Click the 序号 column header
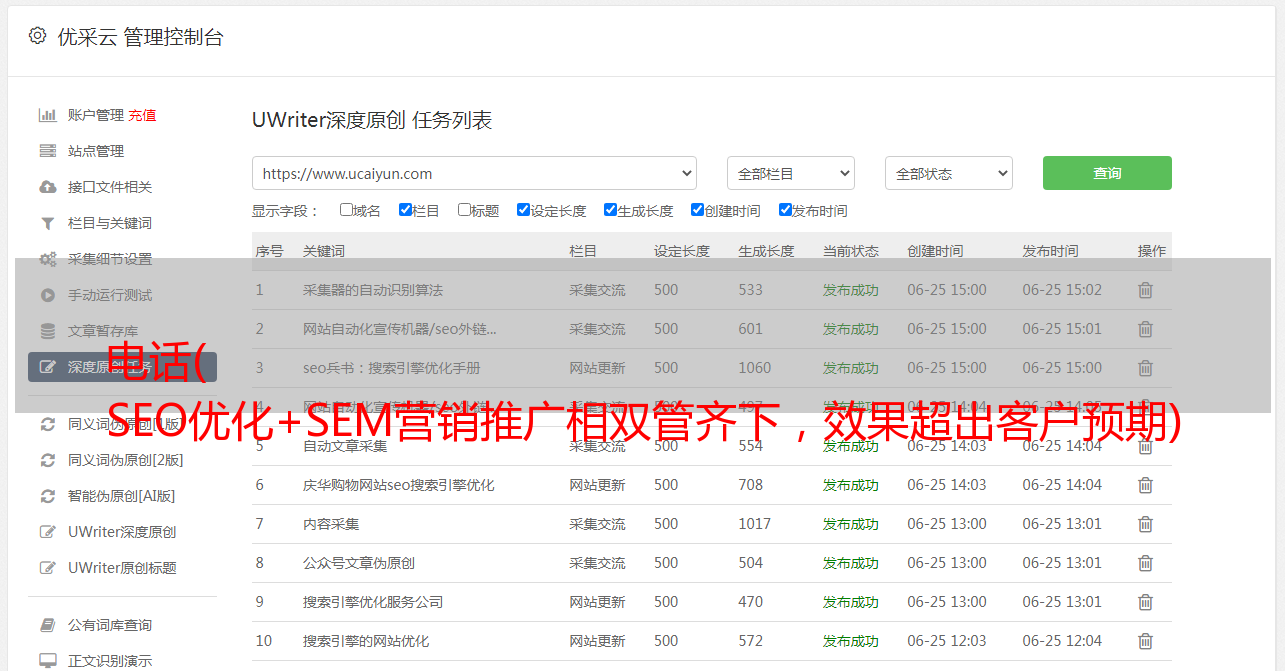 [x=269, y=251]
